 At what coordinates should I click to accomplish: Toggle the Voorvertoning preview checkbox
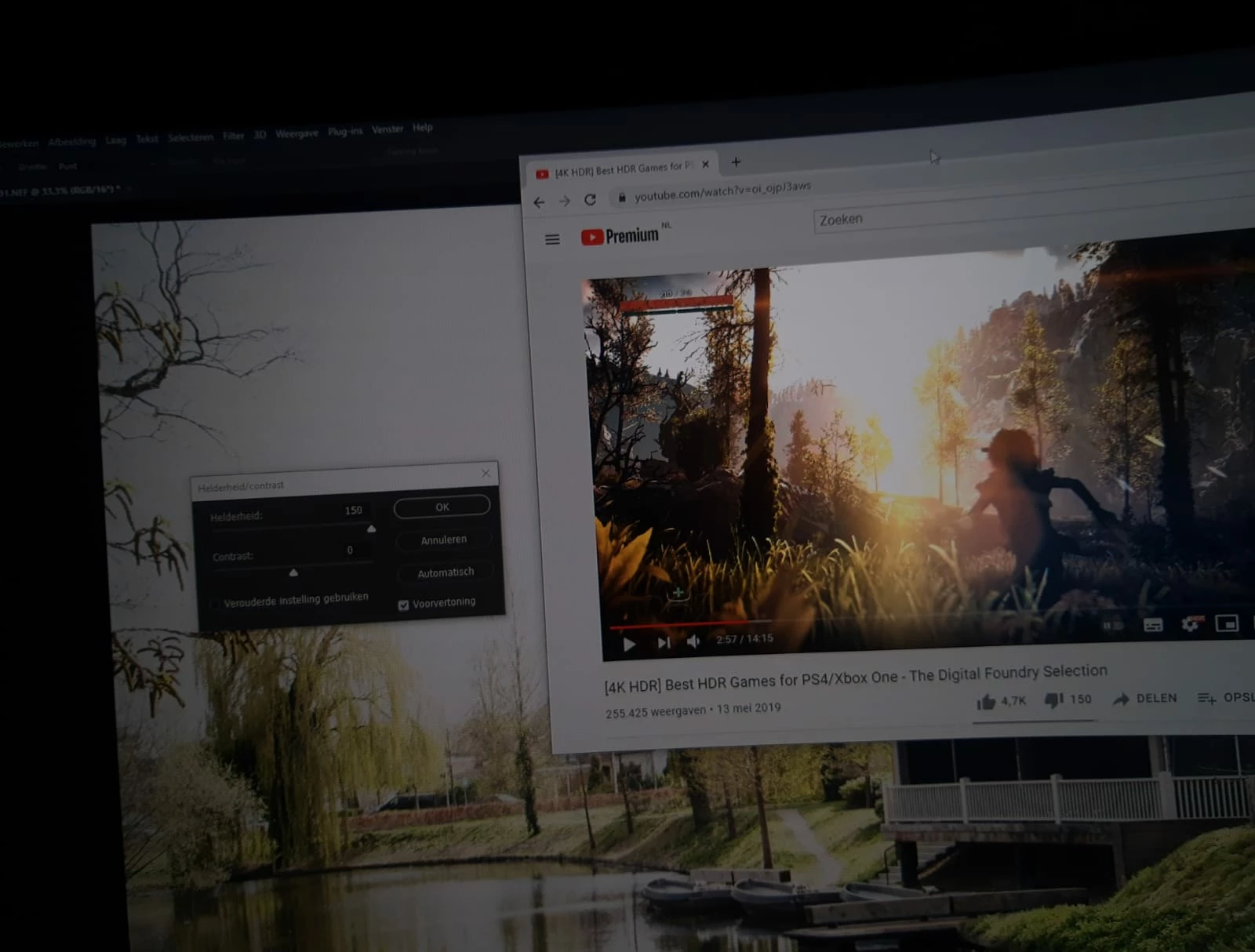tap(403, 605)
